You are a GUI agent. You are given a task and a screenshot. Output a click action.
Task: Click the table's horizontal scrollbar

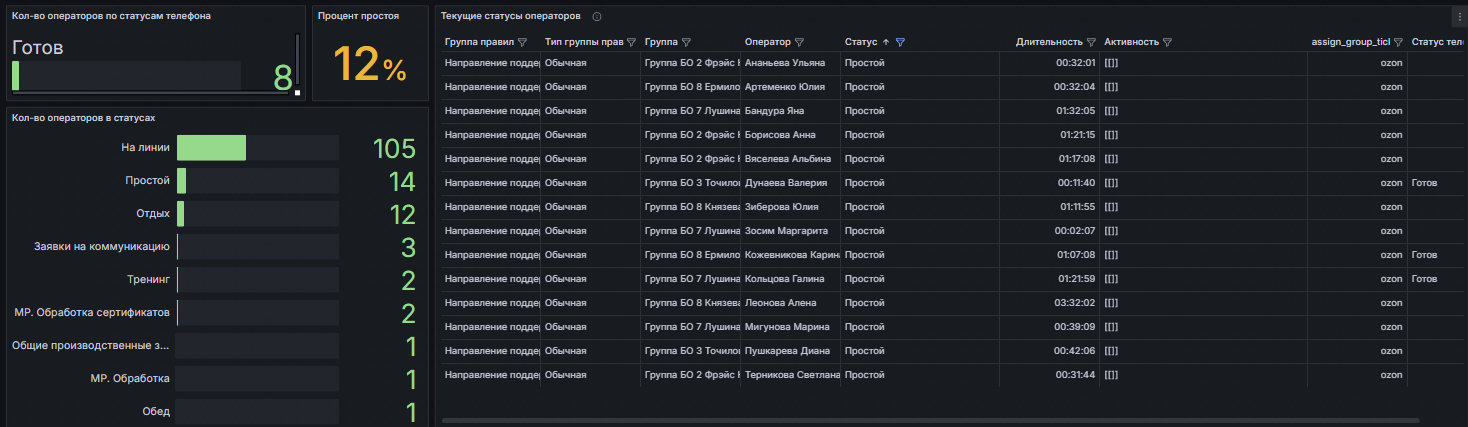(930, 420)
